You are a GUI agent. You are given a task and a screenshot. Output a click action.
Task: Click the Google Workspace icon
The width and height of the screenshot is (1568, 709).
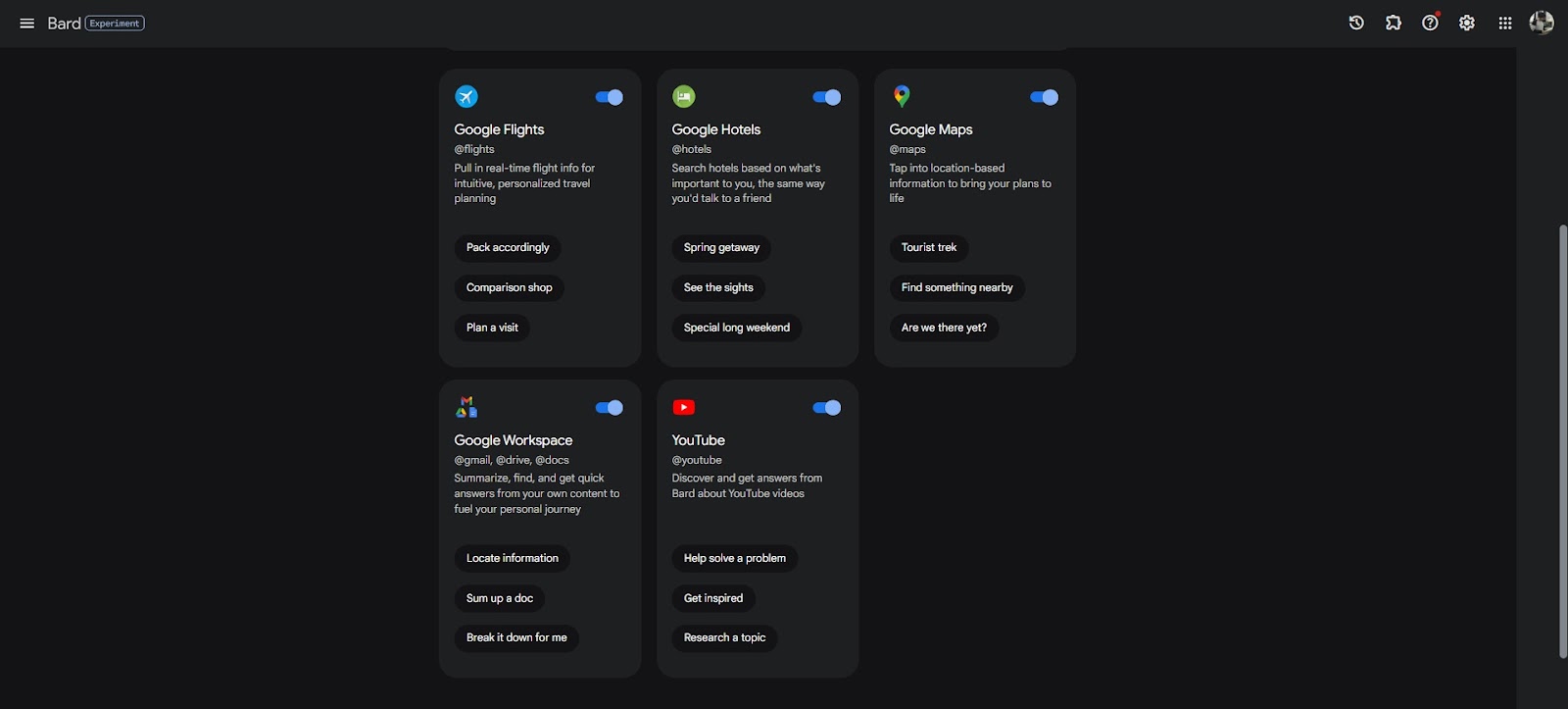click(x=466, y=407)
